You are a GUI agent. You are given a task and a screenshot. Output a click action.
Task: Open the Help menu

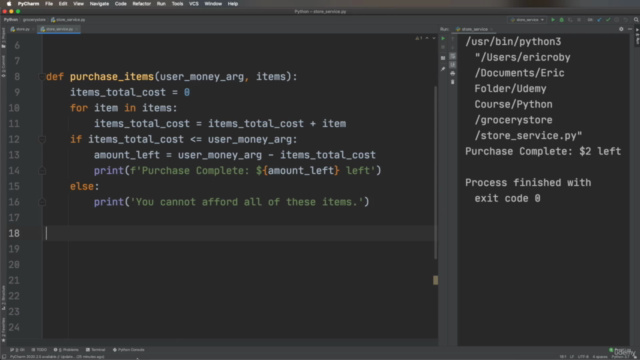pyautogui.click(x=233, y=4)
